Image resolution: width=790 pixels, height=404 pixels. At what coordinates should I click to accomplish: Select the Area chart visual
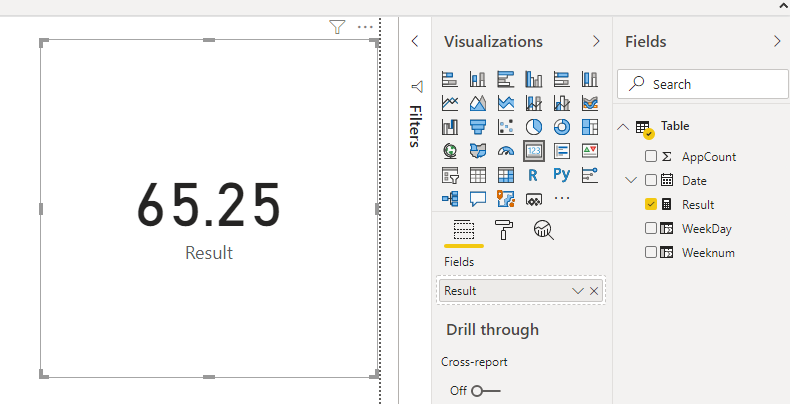click(x=478, y=103)
